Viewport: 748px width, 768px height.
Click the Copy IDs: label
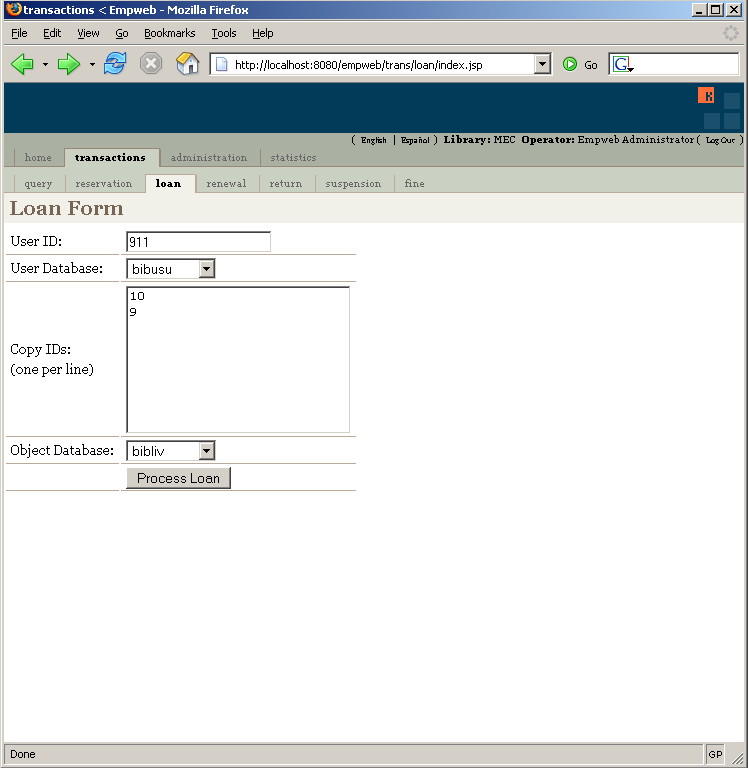(x=40, y=349)
